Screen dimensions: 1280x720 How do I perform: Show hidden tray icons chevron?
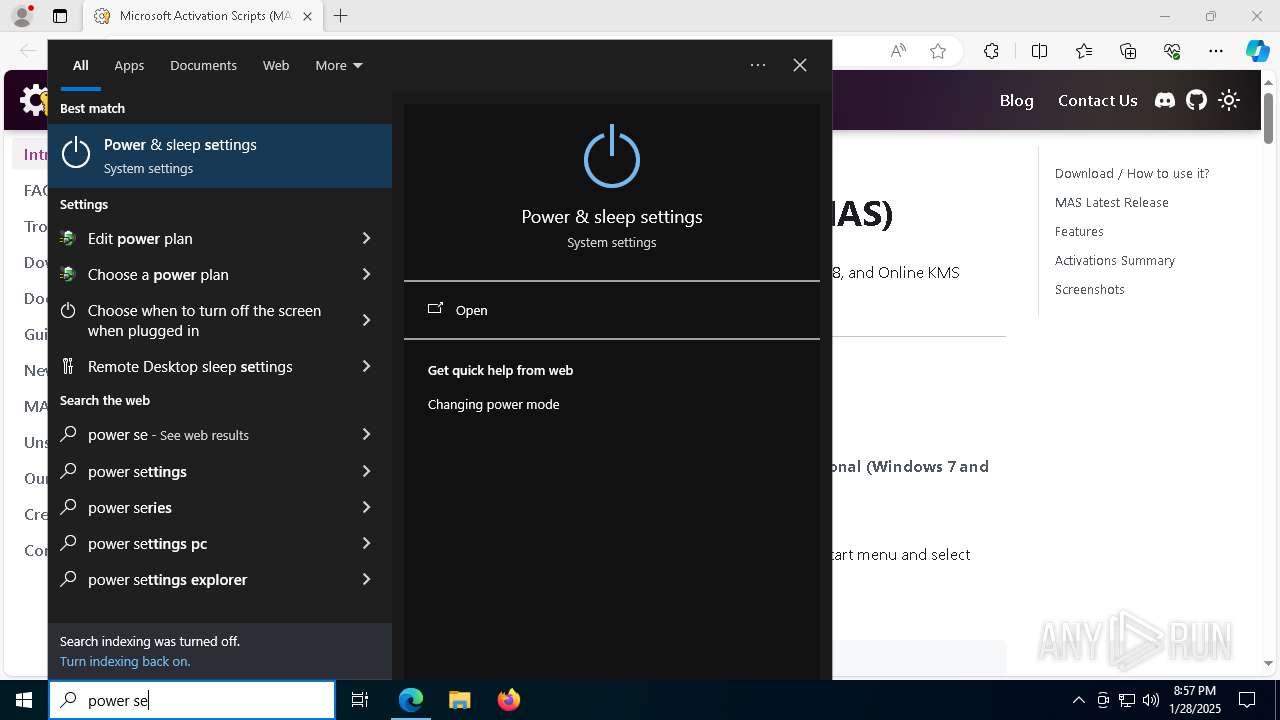click(x=1078, y=700)
